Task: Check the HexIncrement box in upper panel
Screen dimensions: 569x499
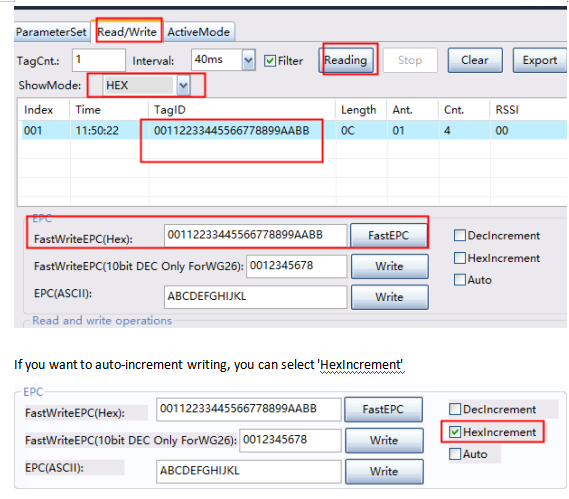Action: click(459, 258)
